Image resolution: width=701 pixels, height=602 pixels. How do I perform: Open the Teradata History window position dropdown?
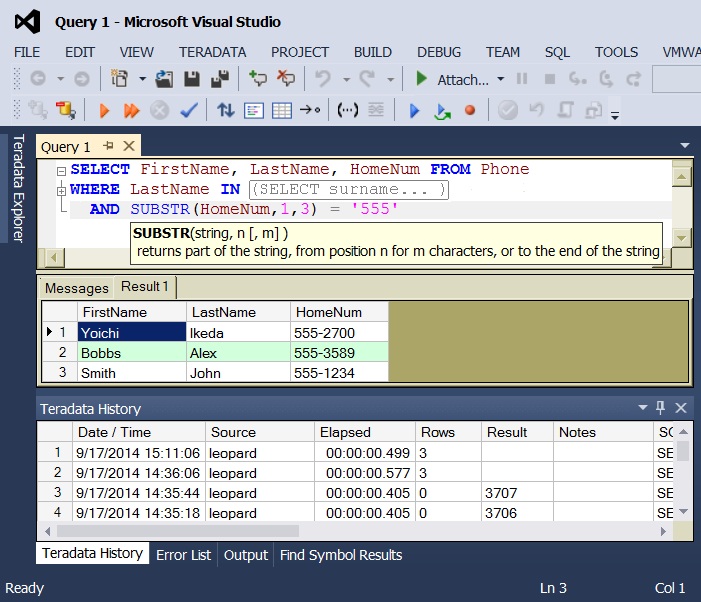[643, 407]
